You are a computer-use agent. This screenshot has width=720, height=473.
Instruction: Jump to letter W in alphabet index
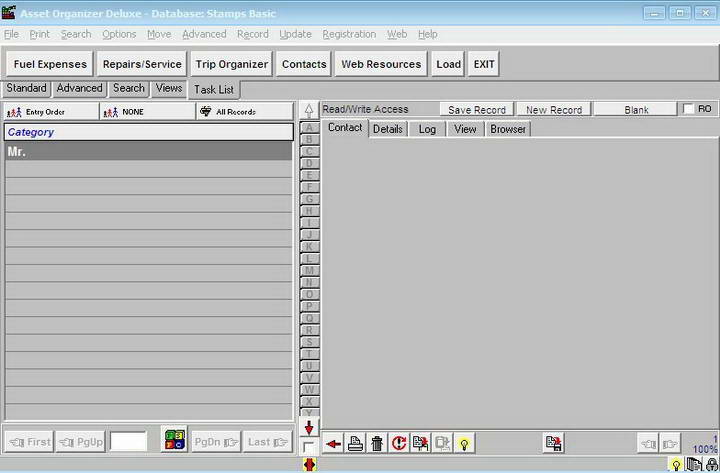[x=309, y=390]
